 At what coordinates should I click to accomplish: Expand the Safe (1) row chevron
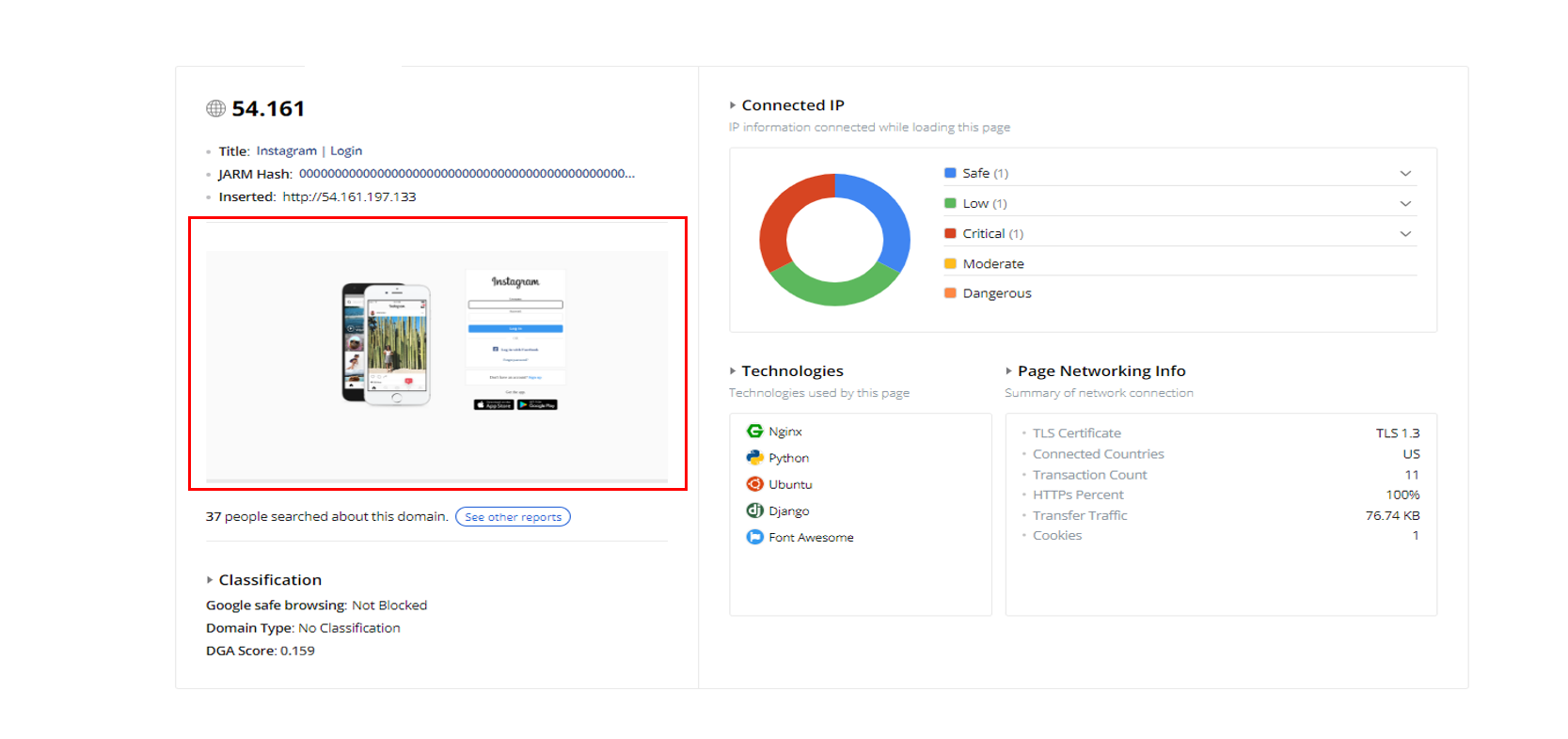(x=1405, y=173)
